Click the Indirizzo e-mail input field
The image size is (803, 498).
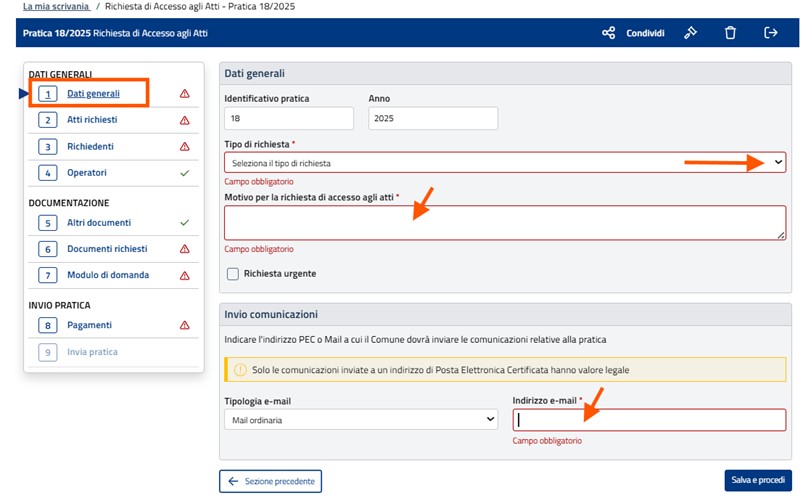pyautogui.click(x=649, y=420)
